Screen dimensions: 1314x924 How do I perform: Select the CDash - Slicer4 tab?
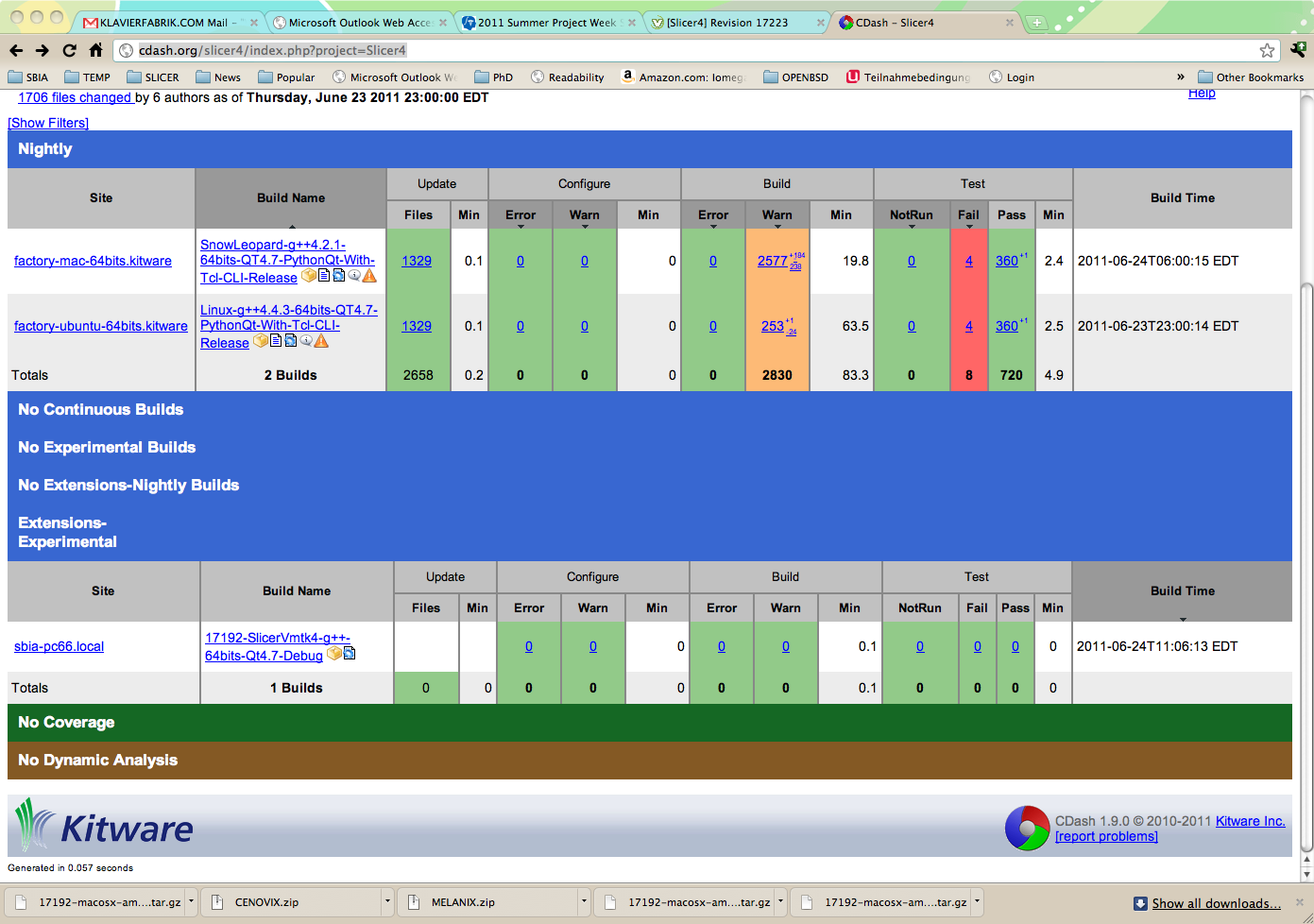pos(926,23)
